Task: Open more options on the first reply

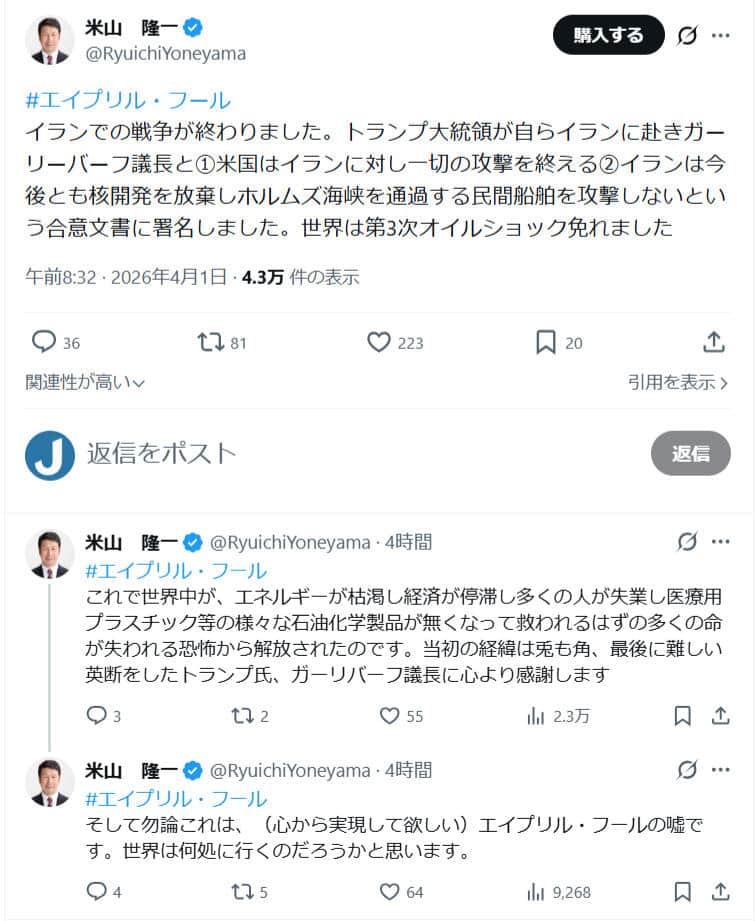Action: [720, 540]
